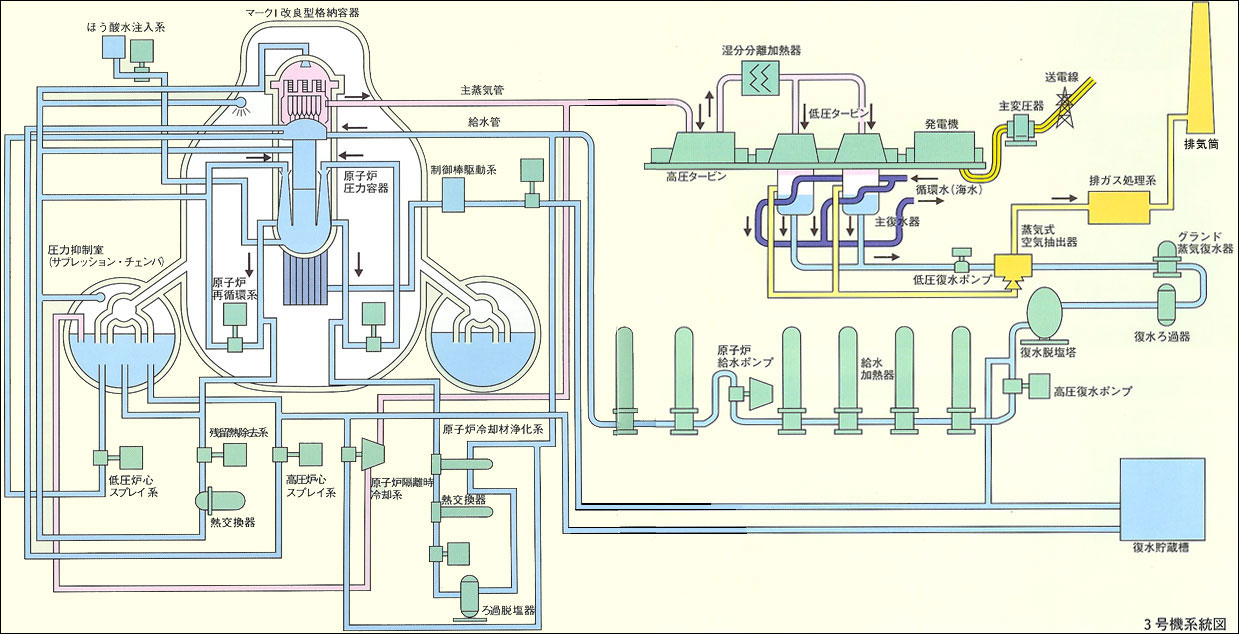Viewport: 1239px width, 634px height.
Task: Click the gland steam condenser (グランド蒸気復水器)
Action: pos(1166,260)
